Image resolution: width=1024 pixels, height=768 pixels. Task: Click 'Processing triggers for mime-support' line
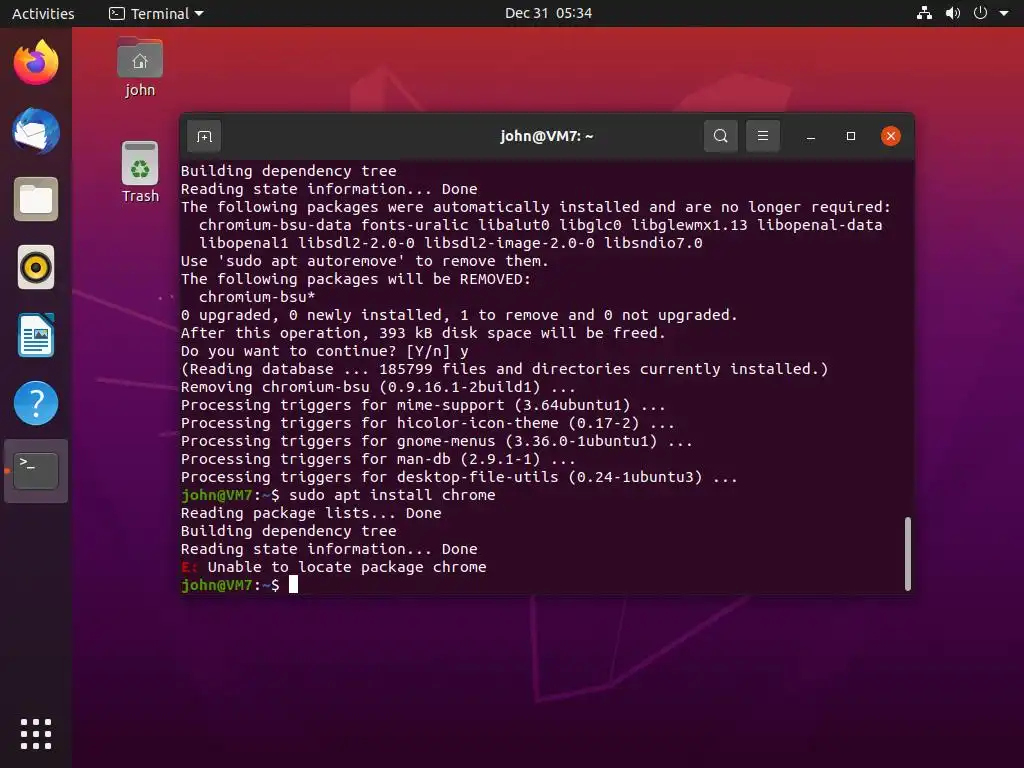click(x=423, y=405)
